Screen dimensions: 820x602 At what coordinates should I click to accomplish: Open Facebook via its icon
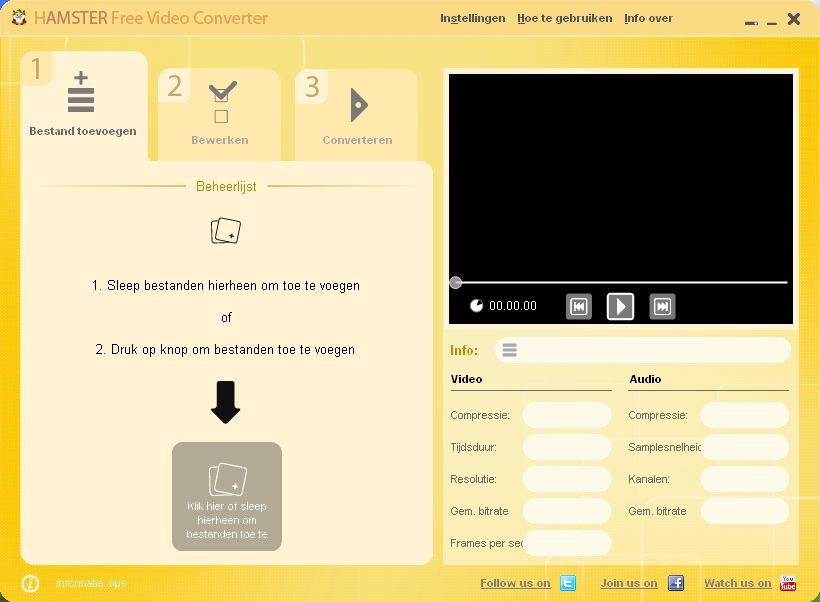pos(677,583)
